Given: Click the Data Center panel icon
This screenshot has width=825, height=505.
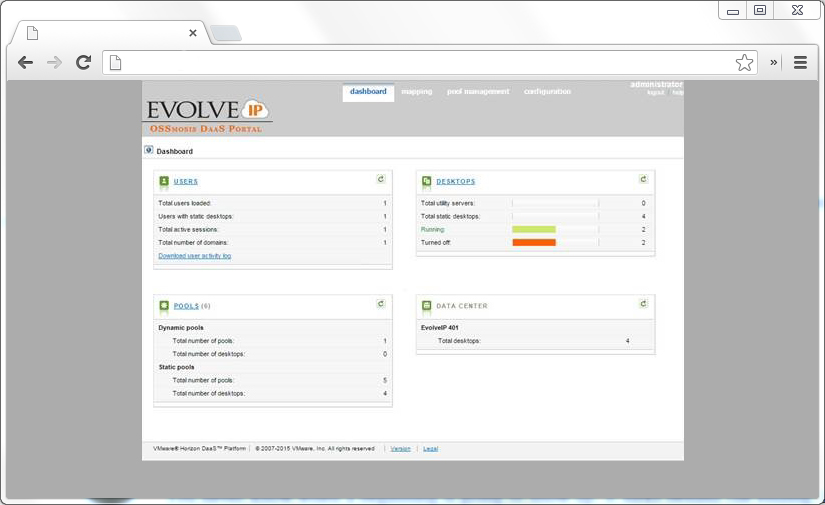Looking at the screenshot, I should coord(426,306).
